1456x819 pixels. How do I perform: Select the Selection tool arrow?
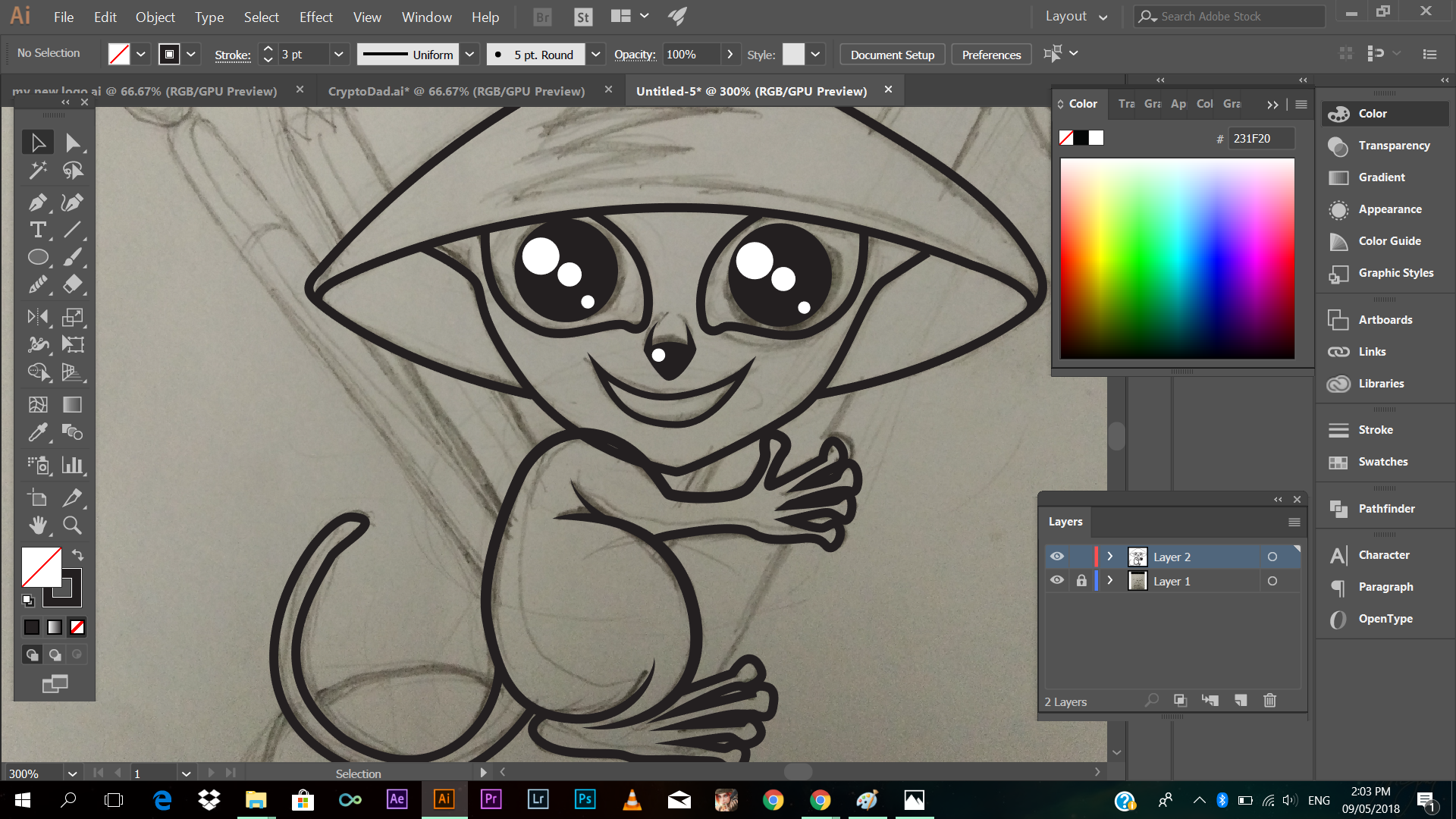37,143
